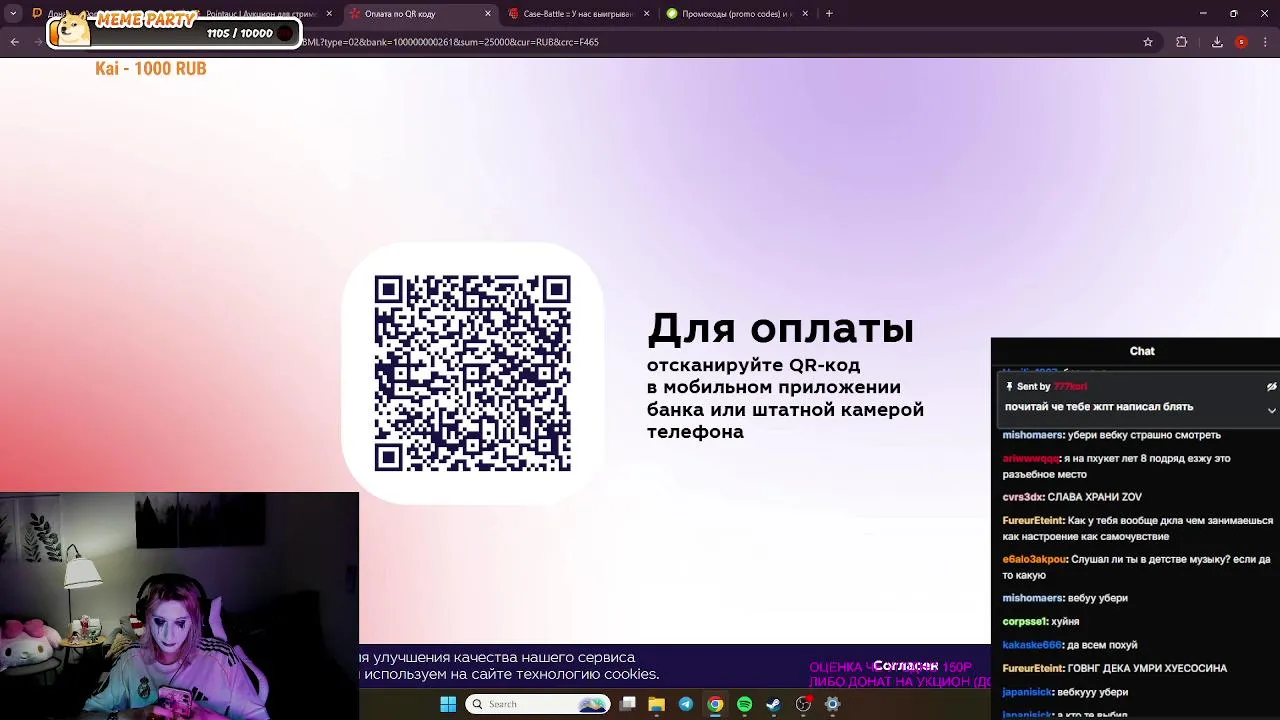This screenshot has width=1280, height=720.
Task: Go back with the browser arrow
Action: pos(14,42)
